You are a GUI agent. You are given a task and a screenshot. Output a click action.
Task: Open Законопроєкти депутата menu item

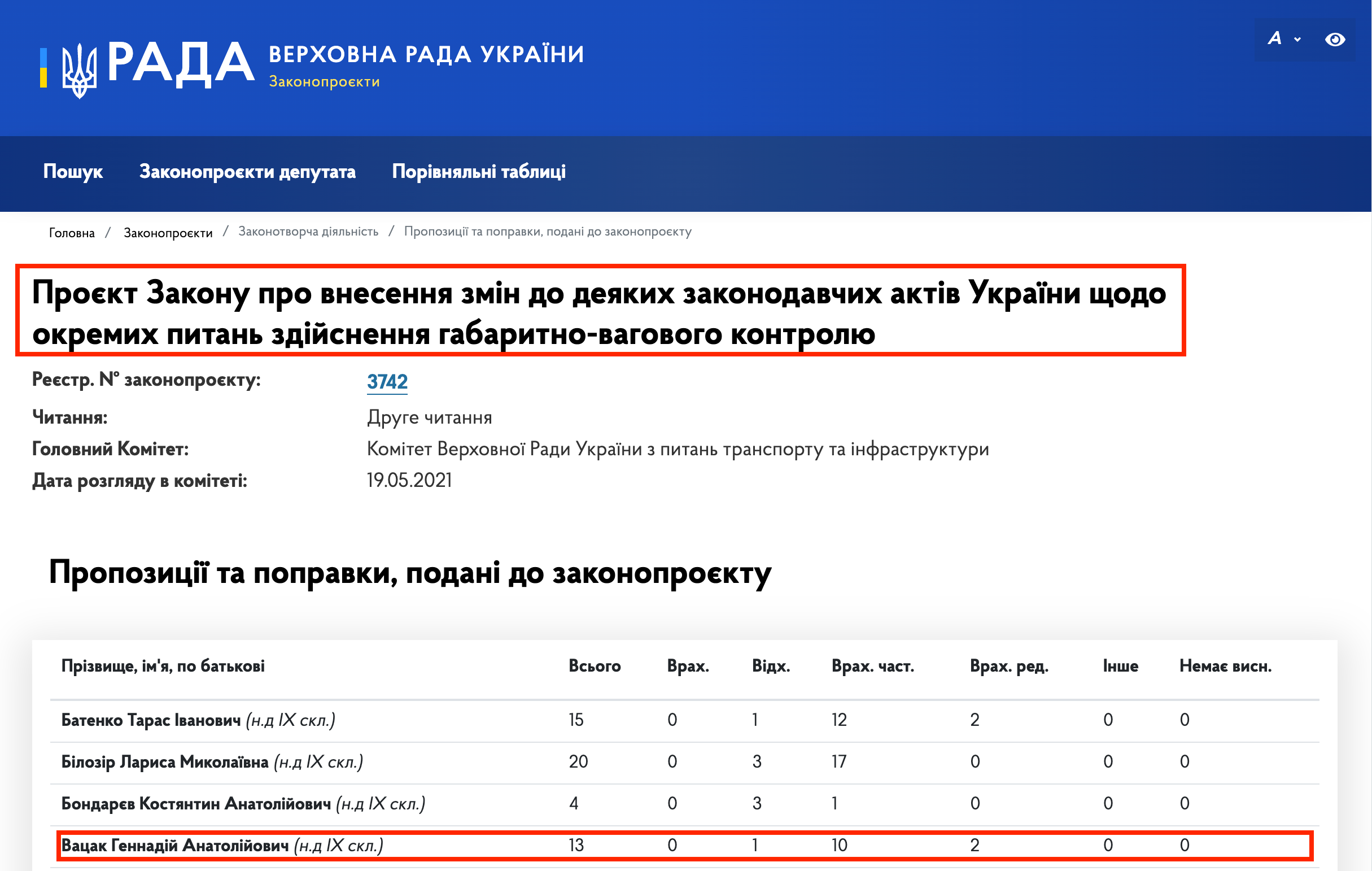pos(247,172)
